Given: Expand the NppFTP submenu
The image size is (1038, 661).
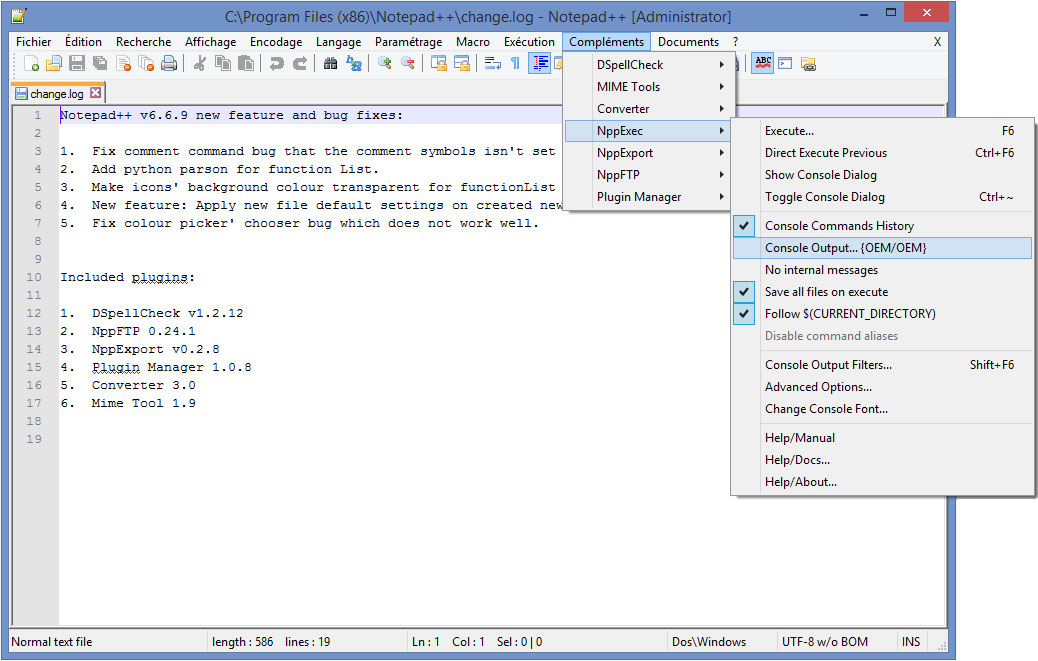Looking at the screenshot, I should [x=647, y=175].
